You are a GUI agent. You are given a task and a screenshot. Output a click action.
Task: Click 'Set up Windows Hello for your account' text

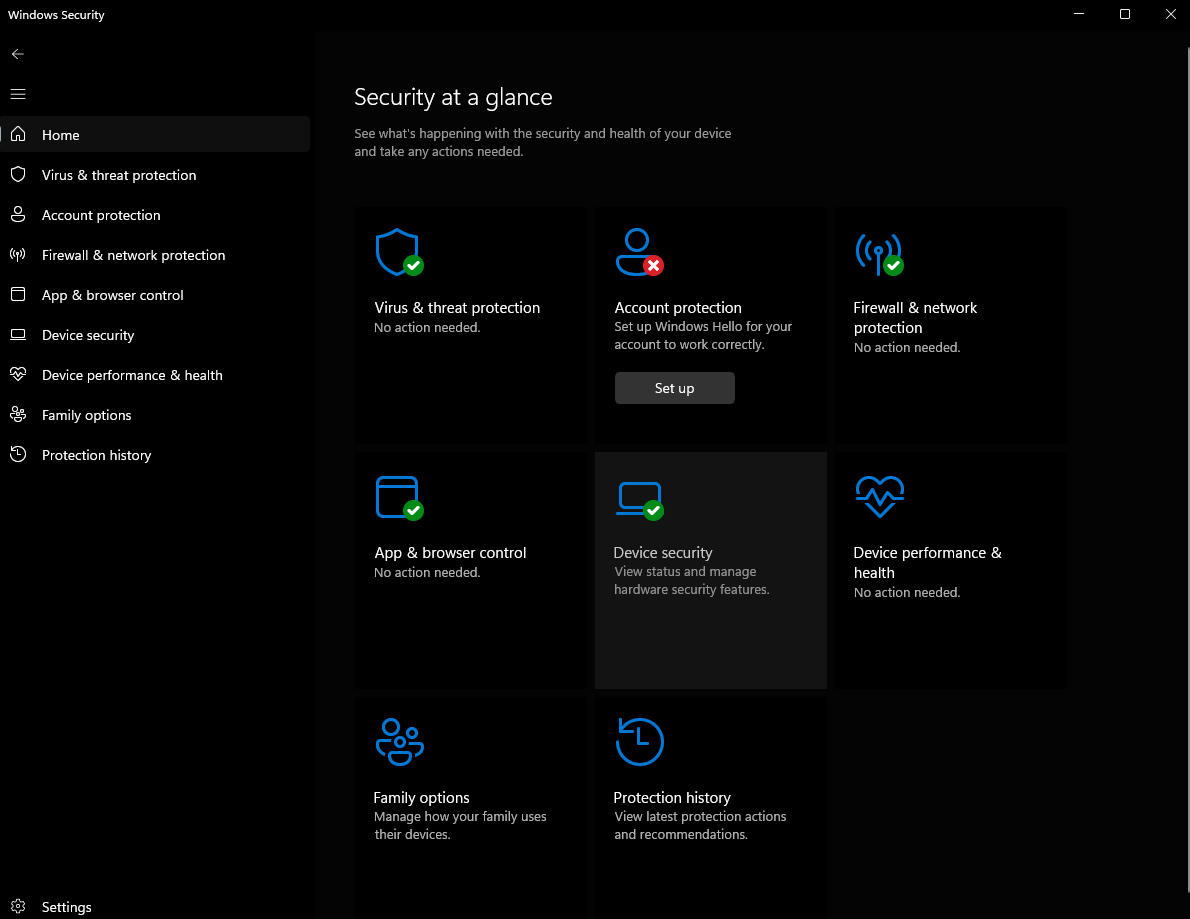pyautogui.click(x=703, y=335)
